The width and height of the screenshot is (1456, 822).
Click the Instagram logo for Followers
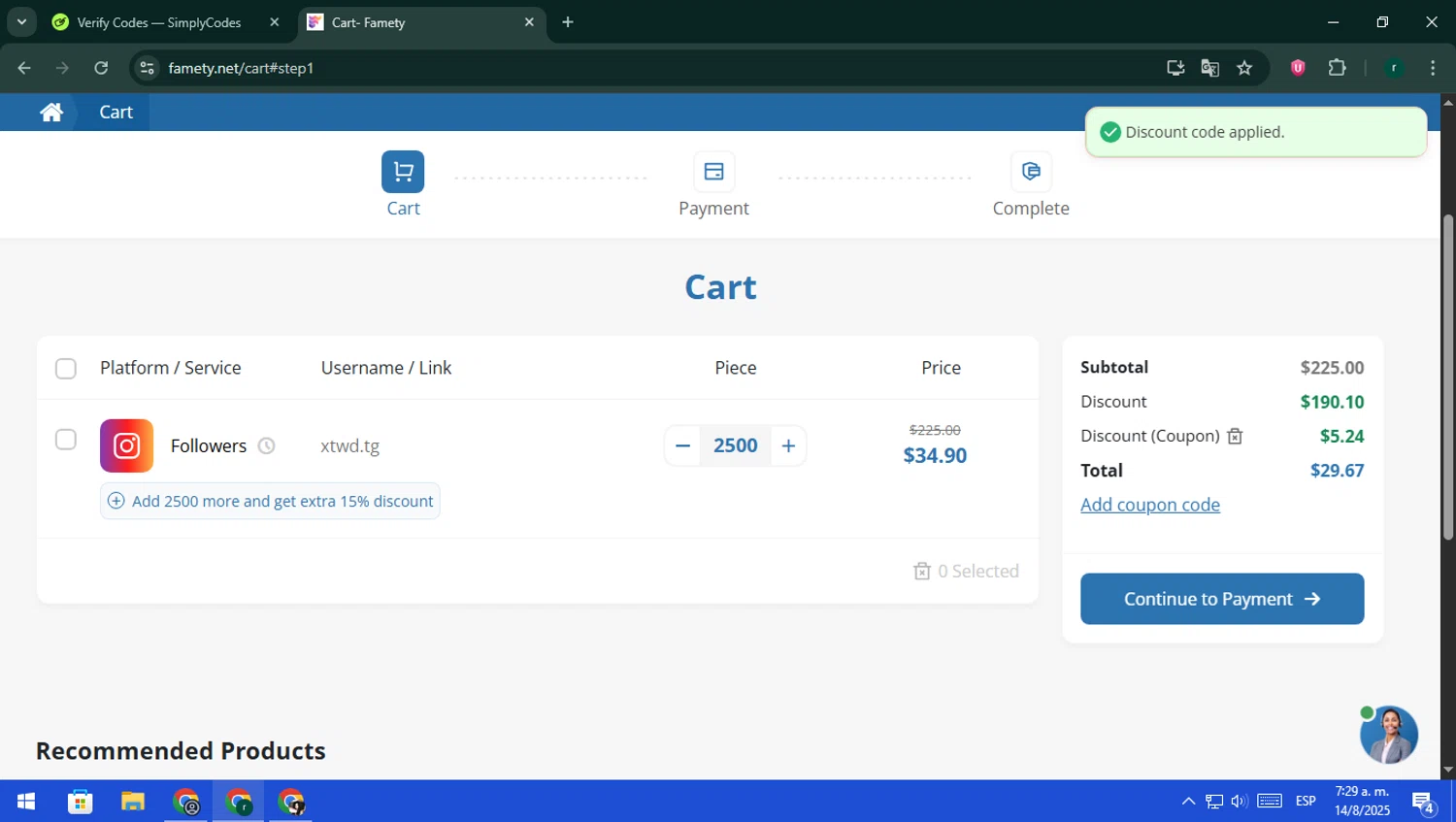(x=127, y=445)
